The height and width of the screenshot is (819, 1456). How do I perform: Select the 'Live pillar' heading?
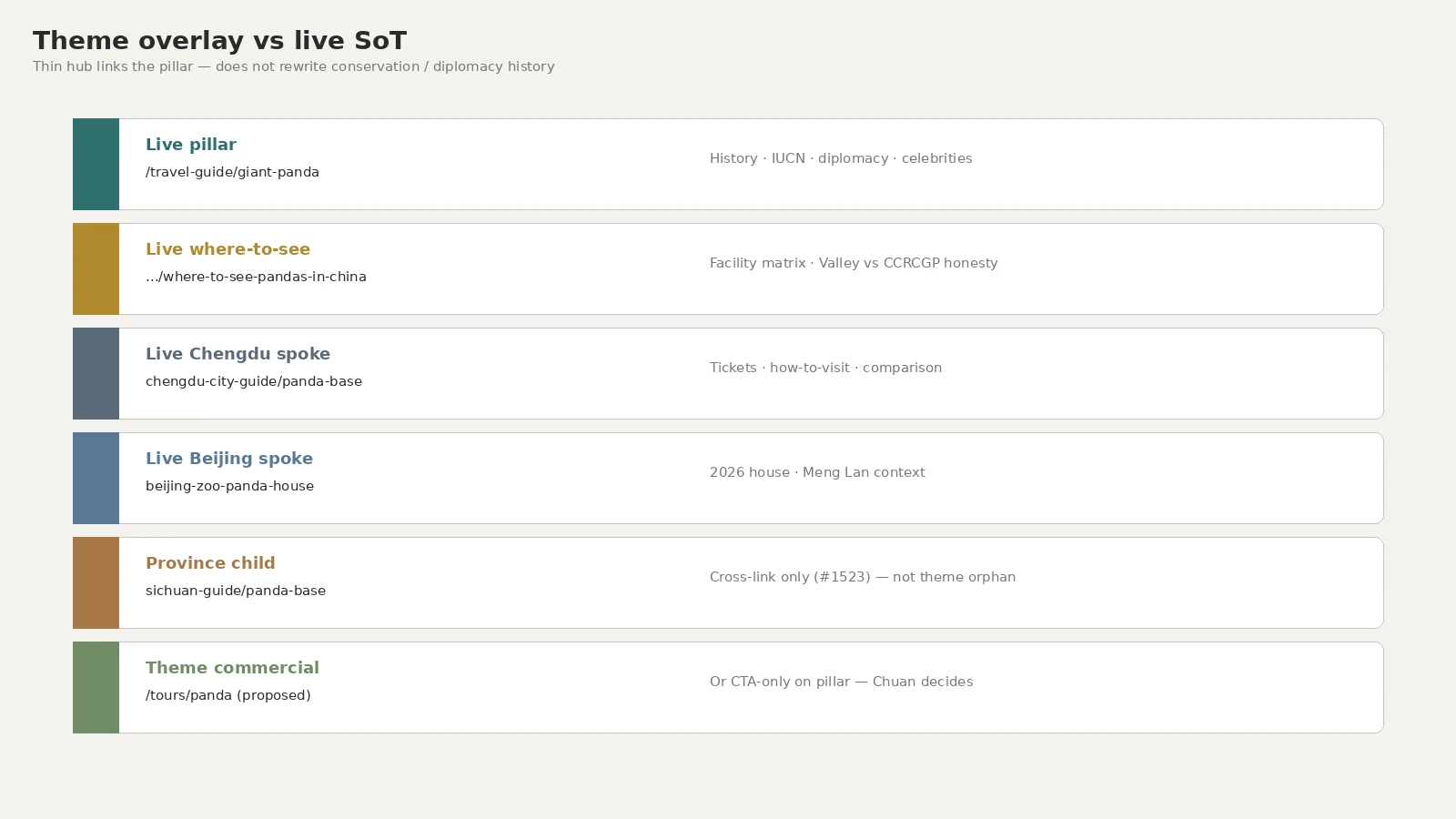[x=191, y=145]
